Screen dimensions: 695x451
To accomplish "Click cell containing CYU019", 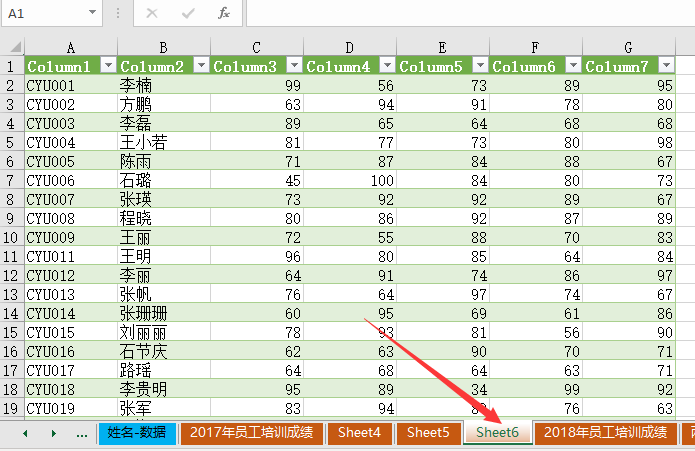I will (71, 408).
